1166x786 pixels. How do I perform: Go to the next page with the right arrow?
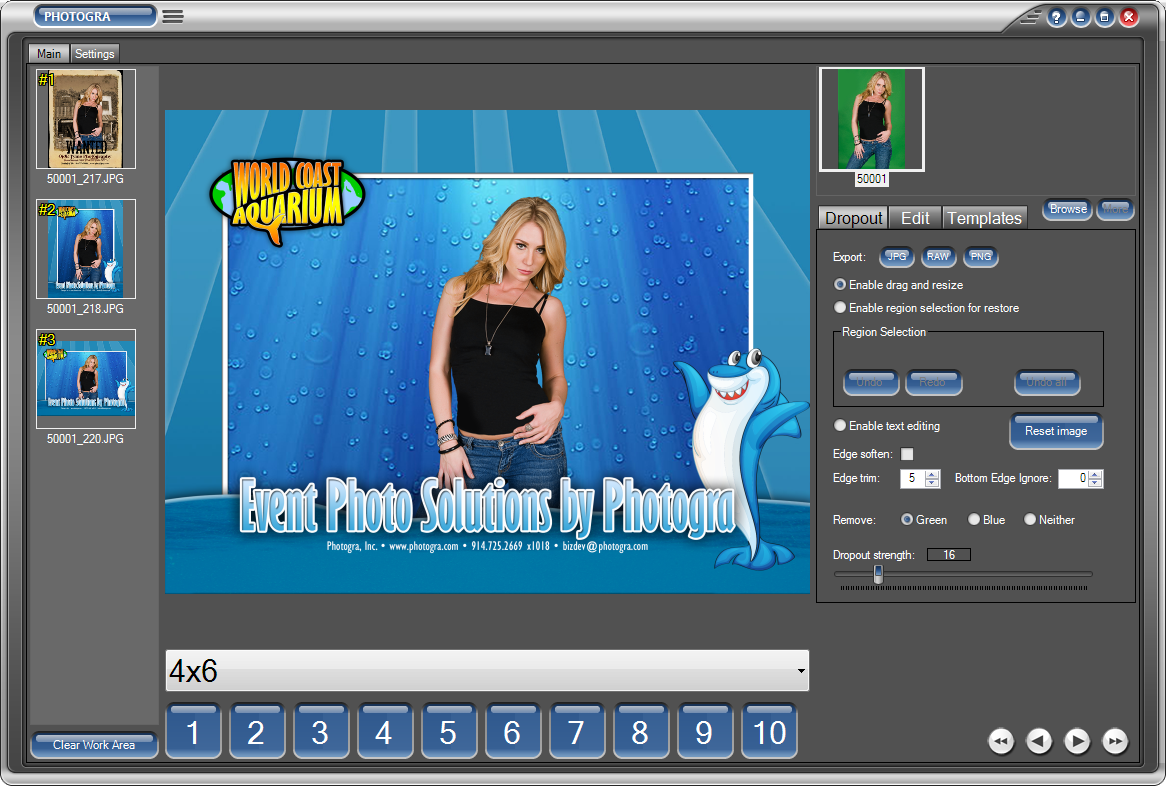(1077, 741)
